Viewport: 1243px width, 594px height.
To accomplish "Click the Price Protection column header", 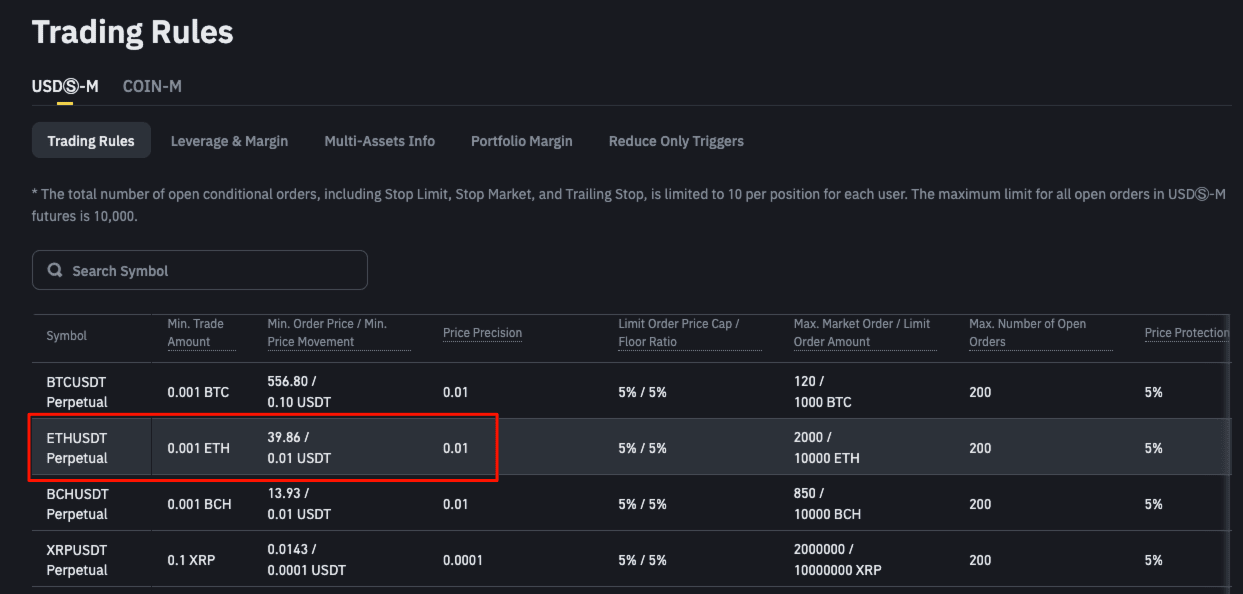I will (1186, 333).
